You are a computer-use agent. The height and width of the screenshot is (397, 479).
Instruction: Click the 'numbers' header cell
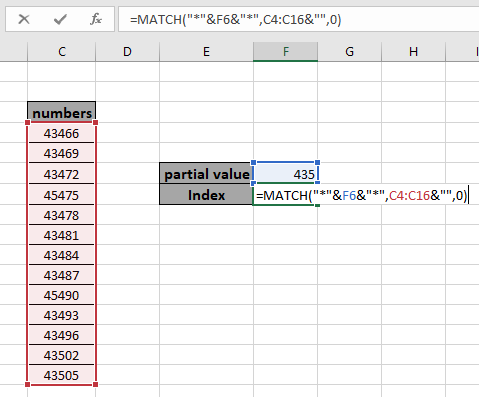point(62,112)
